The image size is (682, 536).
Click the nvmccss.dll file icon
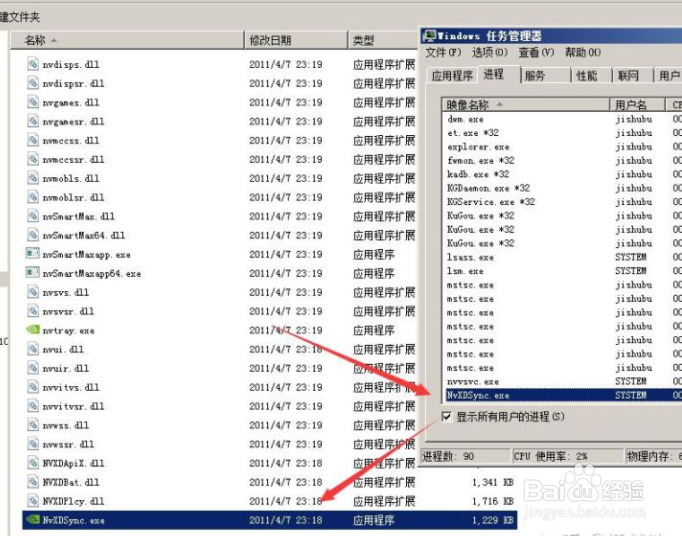(33, 140)
